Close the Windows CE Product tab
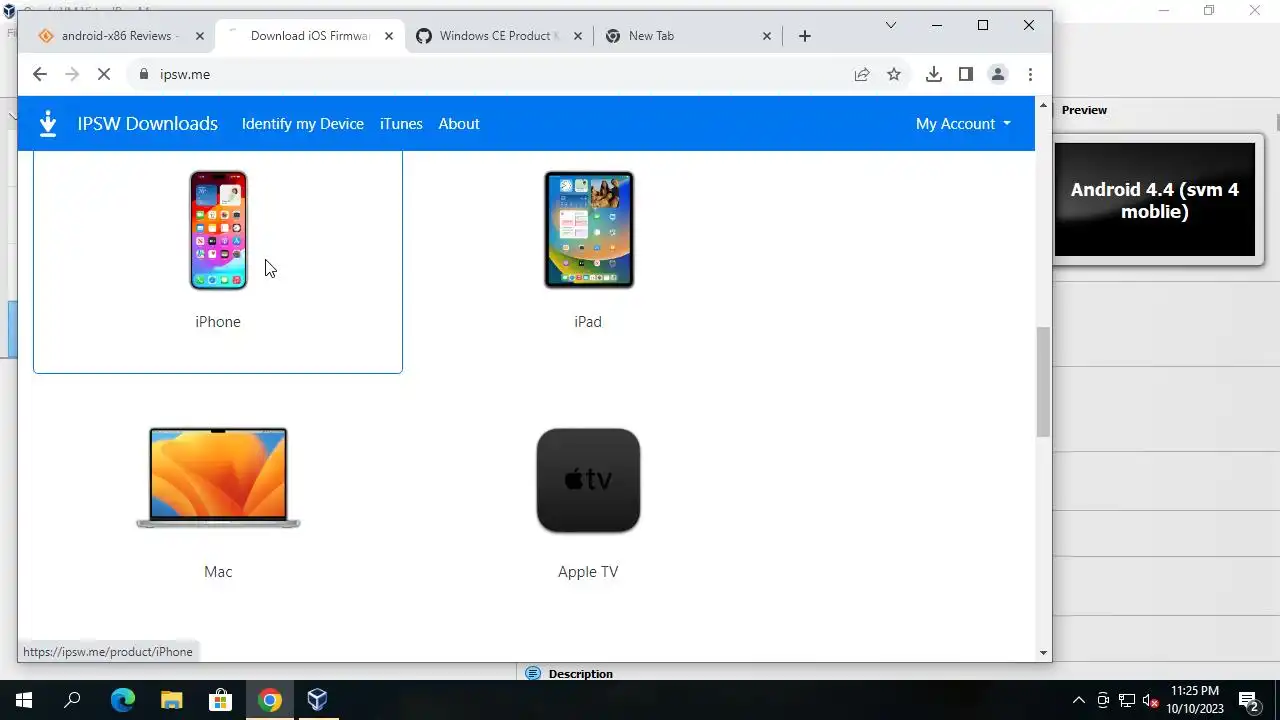This screenshot has width=1280, height=720. (x=578, y=36)
